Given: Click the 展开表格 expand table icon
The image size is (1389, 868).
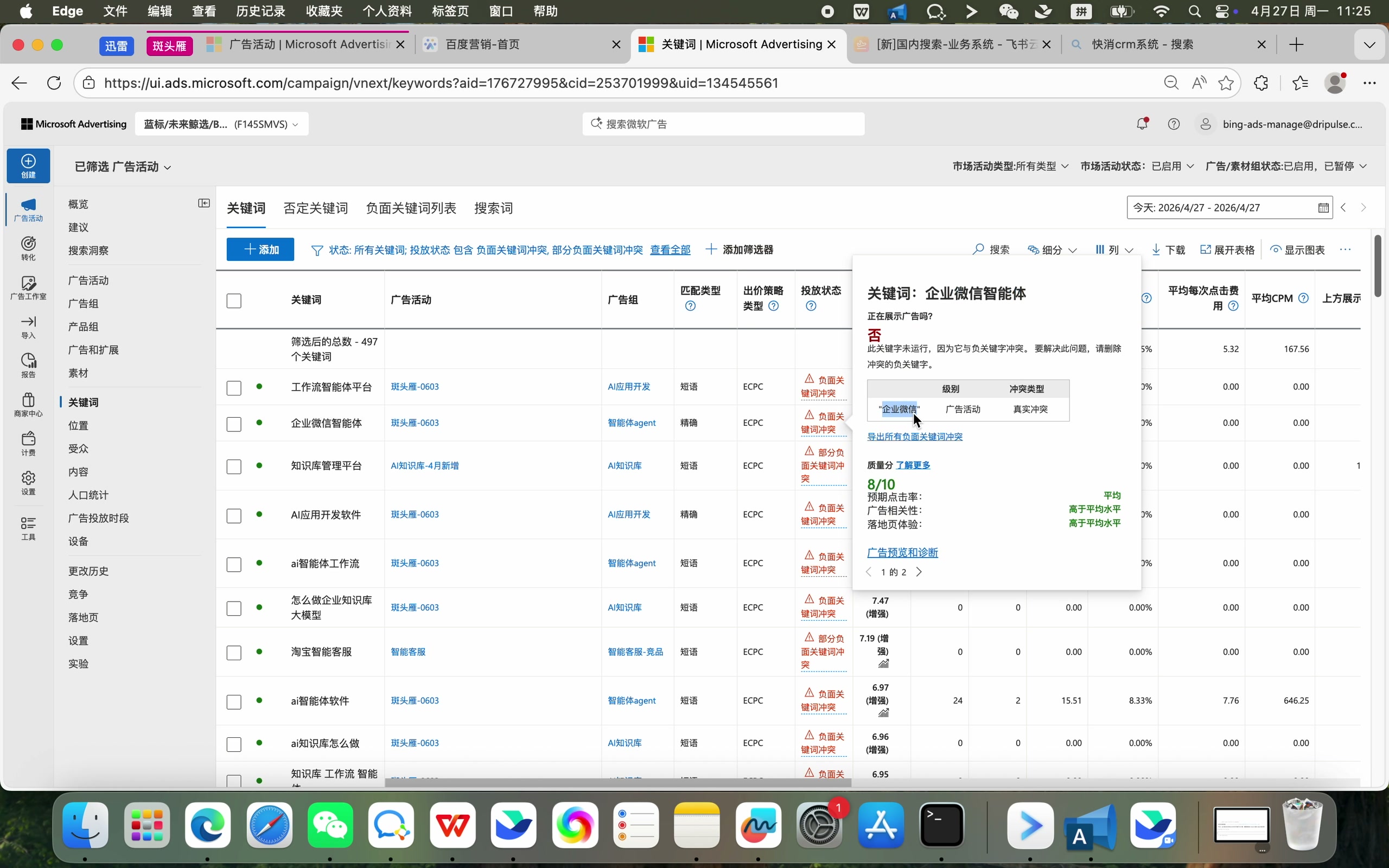Looking at the screenshot, I should (x=1205, y=250).
